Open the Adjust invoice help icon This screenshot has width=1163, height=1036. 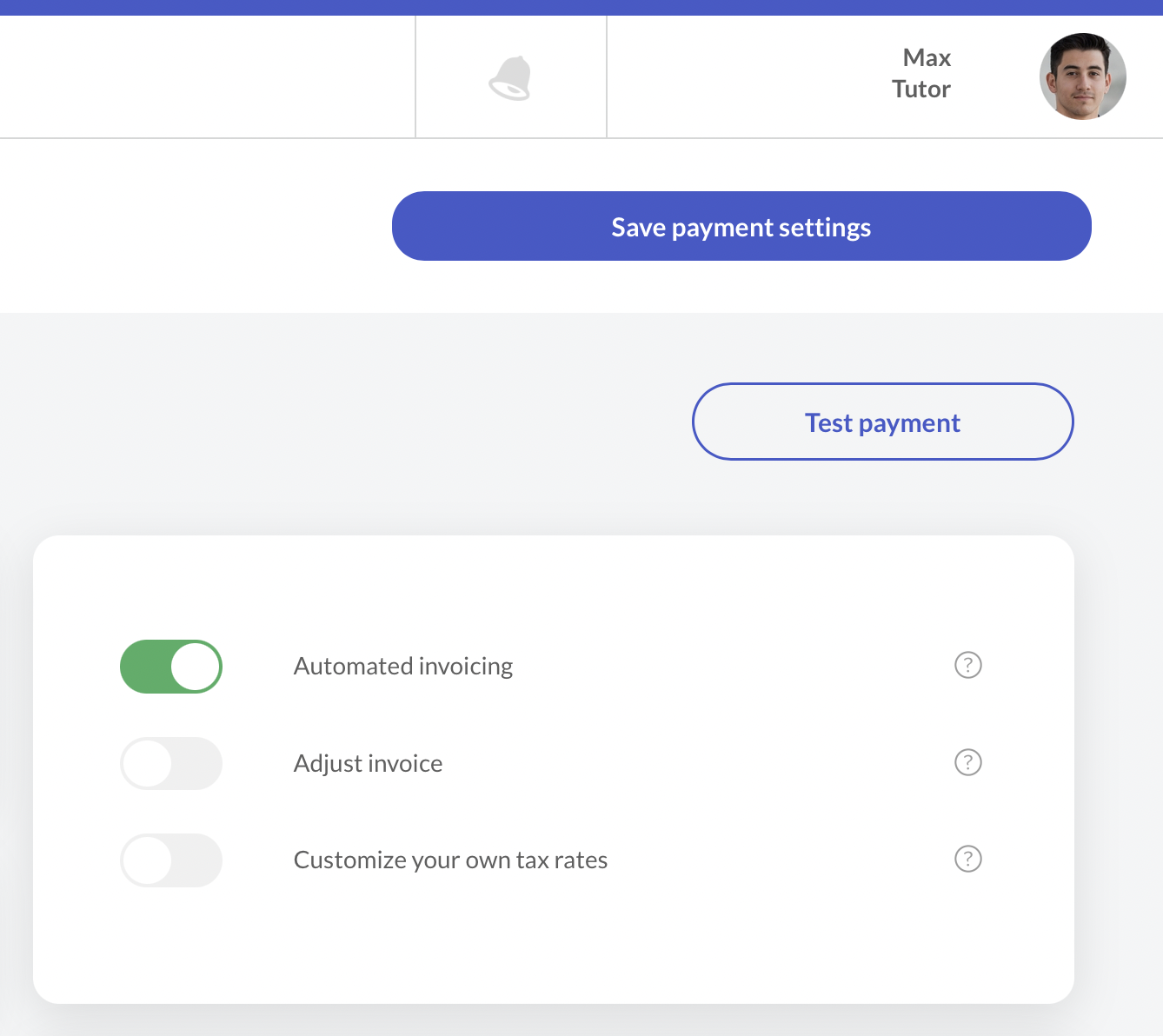click(x=967, y=762)
